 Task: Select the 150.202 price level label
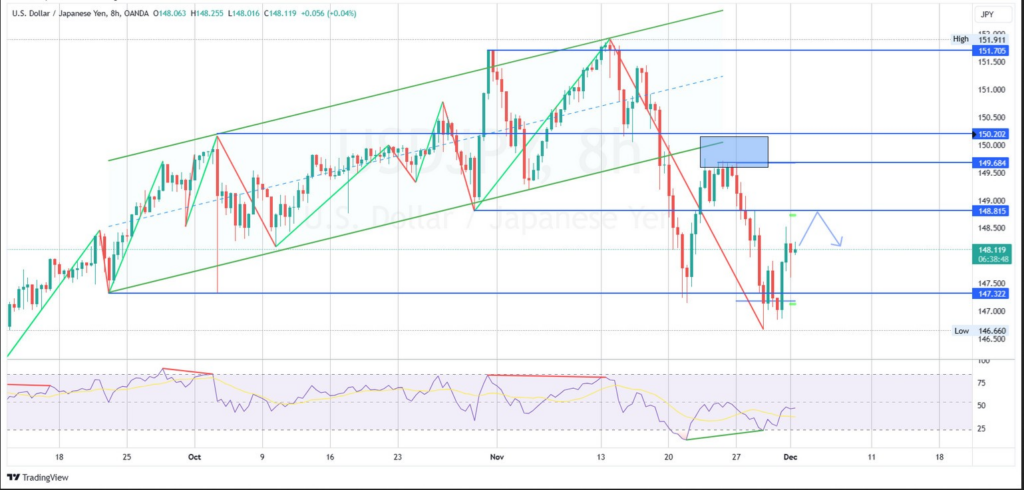coord(992,133)
